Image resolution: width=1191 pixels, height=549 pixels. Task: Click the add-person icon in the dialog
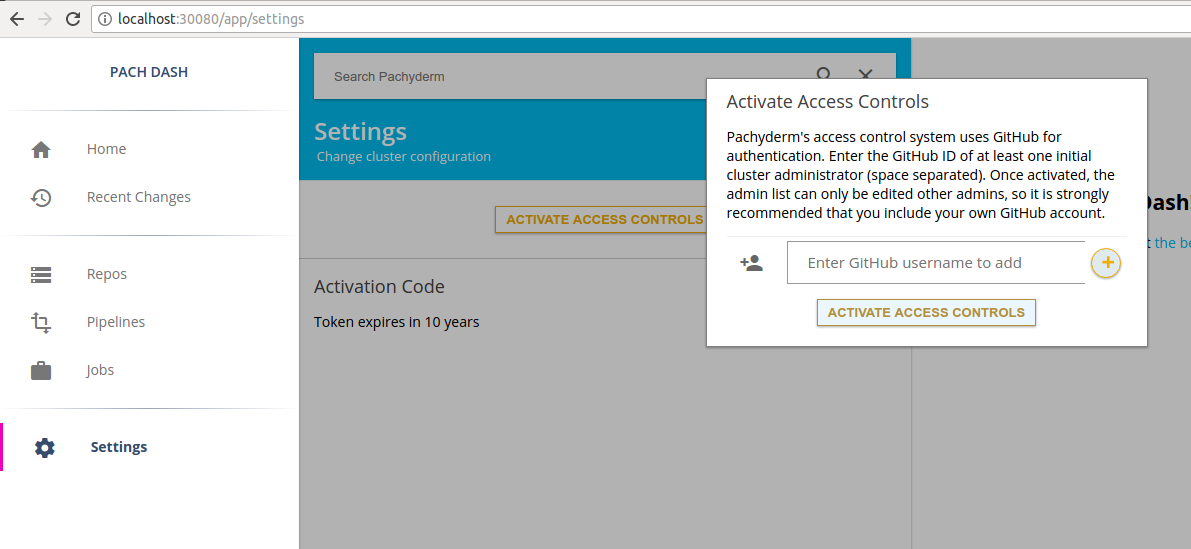click(751, 263)
